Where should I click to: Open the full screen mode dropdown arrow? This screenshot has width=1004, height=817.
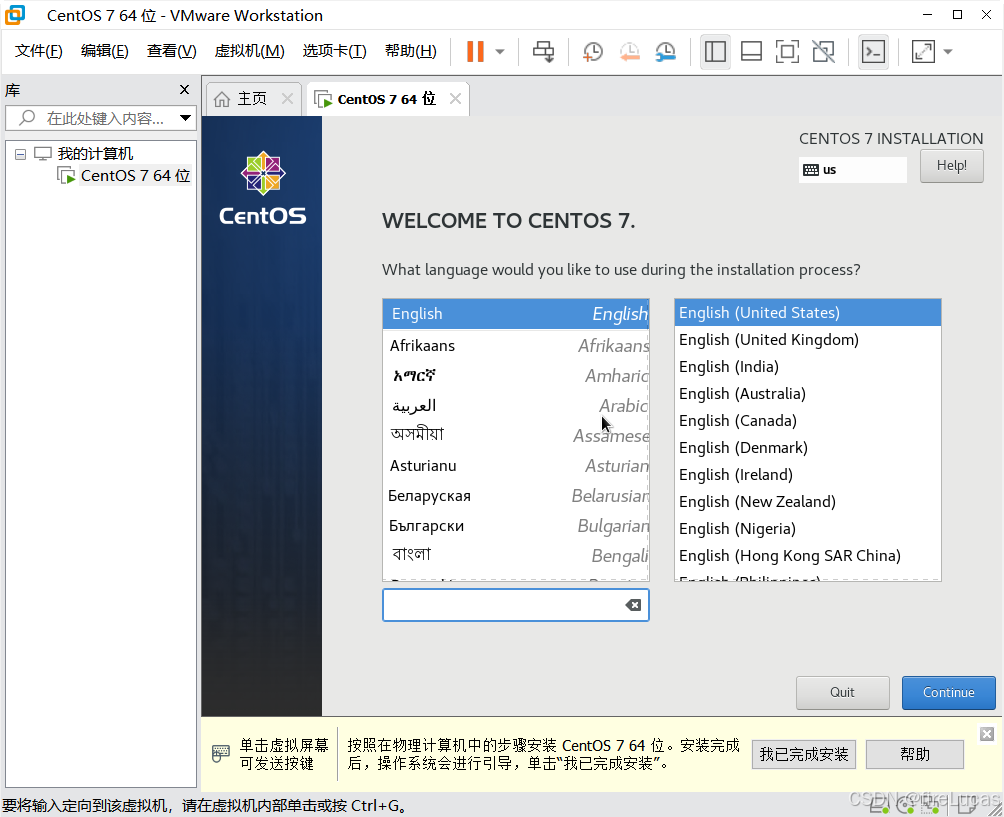(947, 51)
